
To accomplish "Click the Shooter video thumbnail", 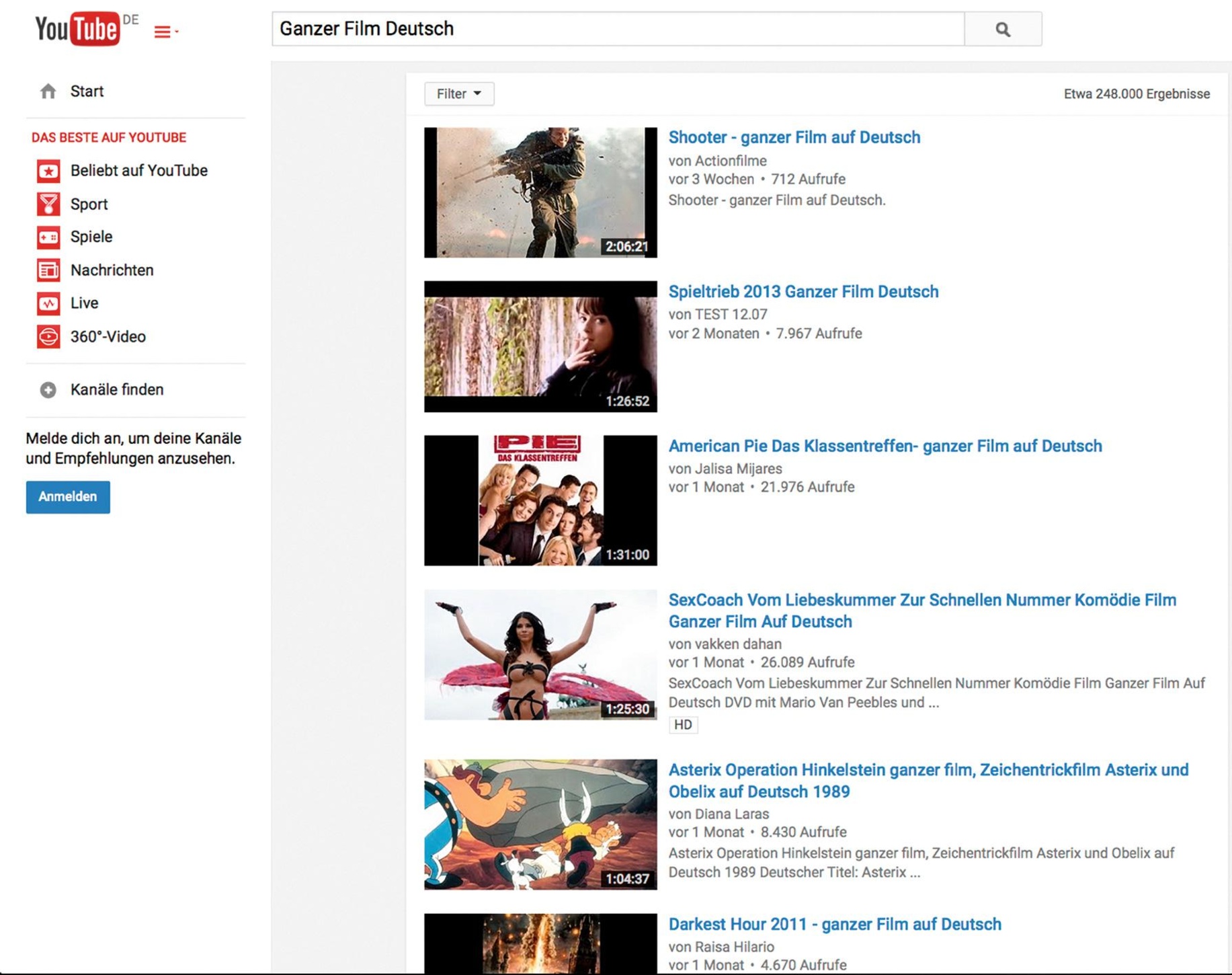I will point(540,192).
